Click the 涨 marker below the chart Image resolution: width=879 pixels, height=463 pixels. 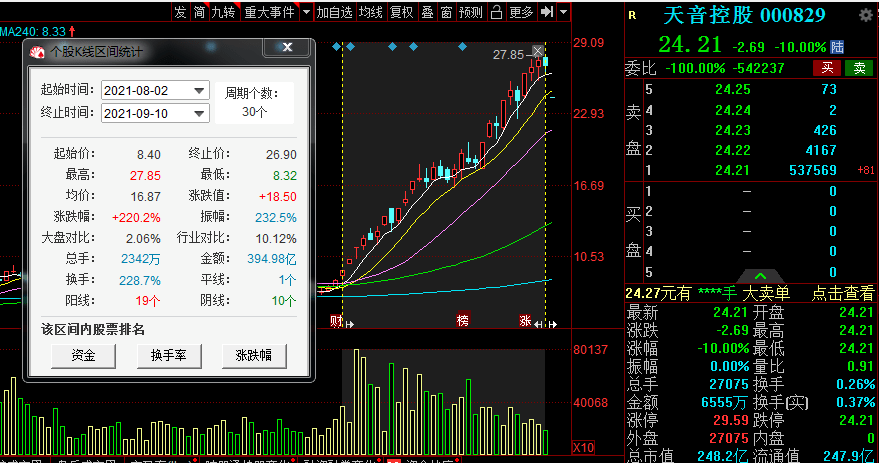pyautogui.click(x=525, y=320)
